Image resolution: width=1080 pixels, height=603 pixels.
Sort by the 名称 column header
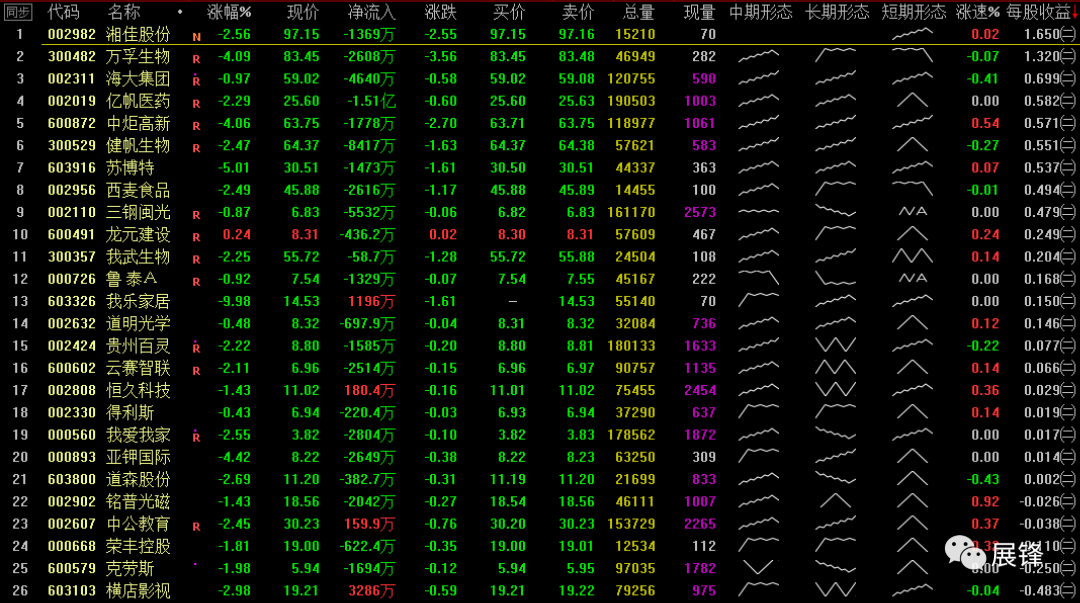pos(123,12)
